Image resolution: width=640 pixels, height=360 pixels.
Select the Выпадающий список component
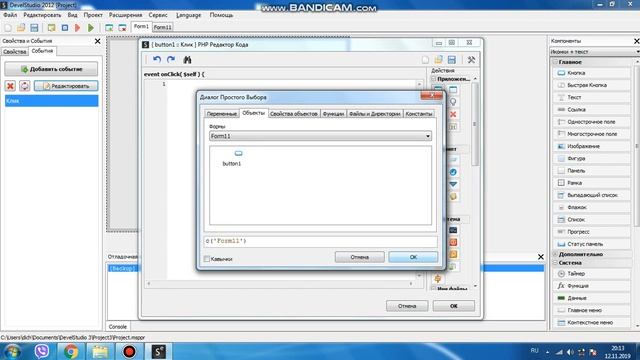tap(592, 195)
